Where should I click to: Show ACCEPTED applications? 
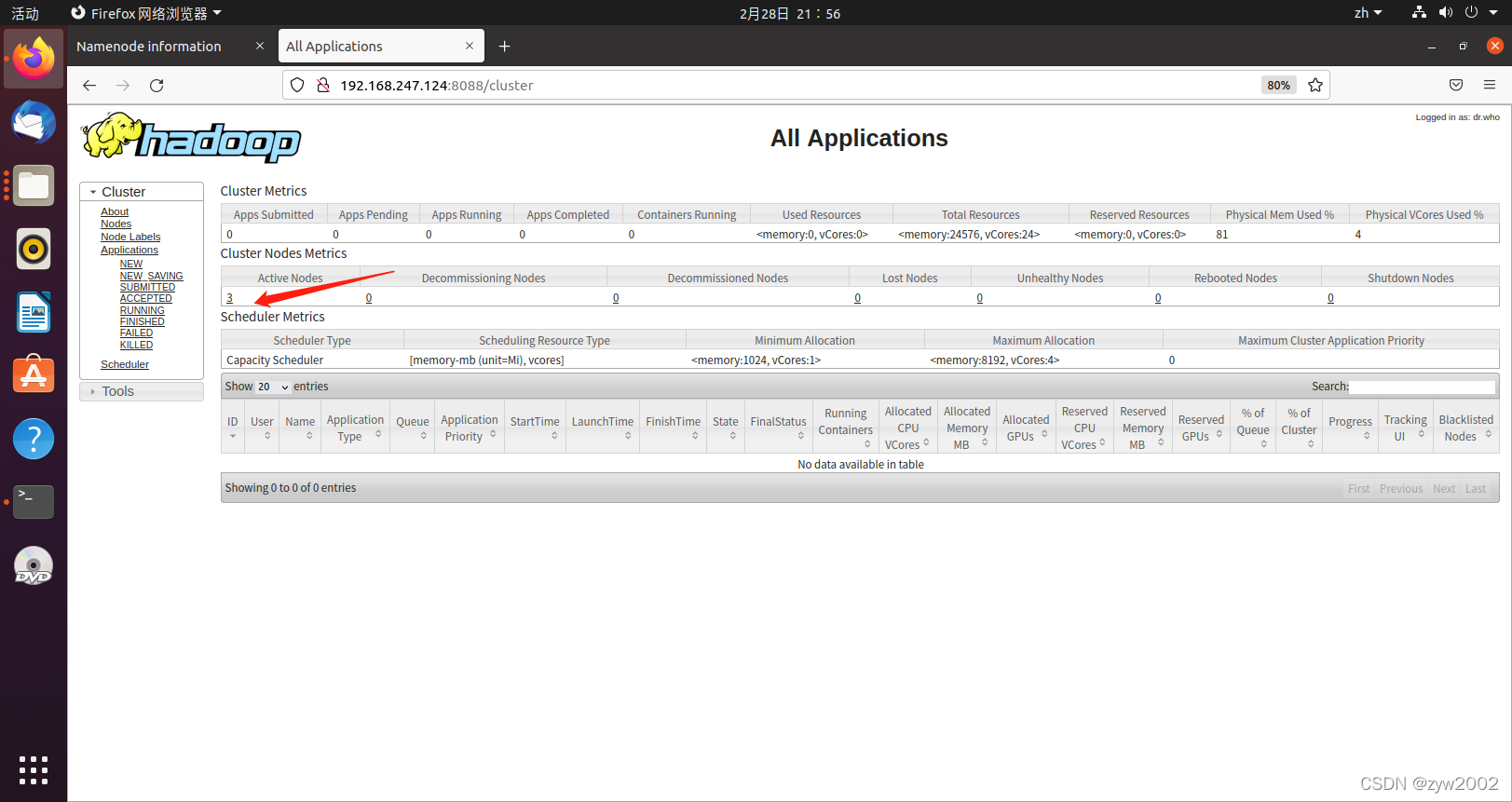tap(145, 298)
